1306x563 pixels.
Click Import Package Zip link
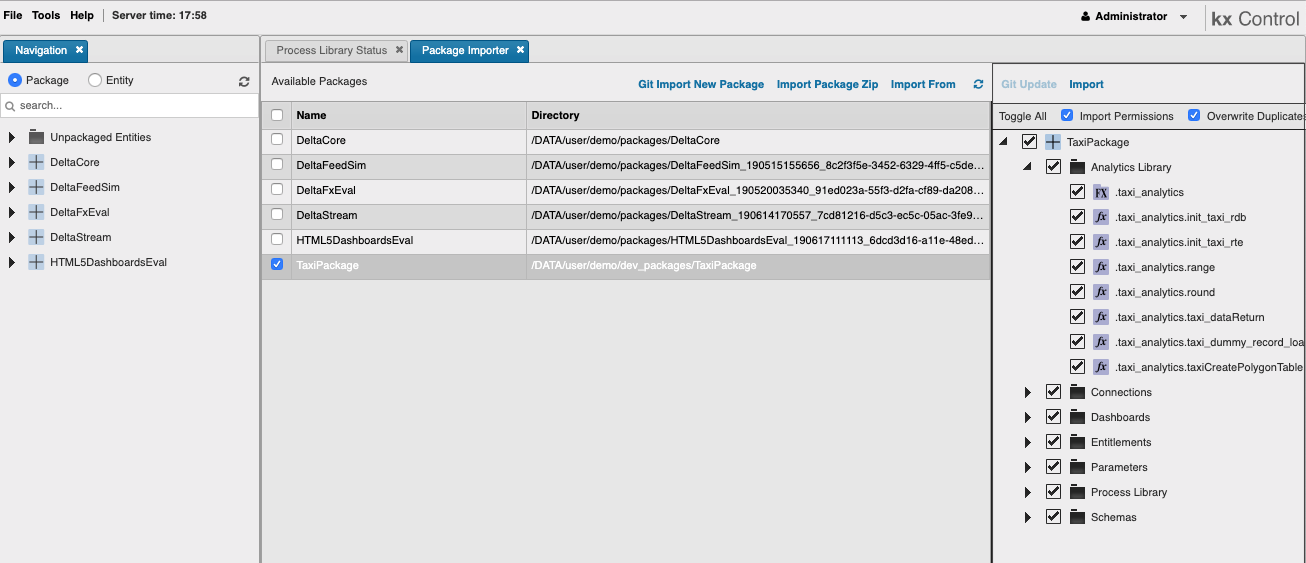[827, 85]
